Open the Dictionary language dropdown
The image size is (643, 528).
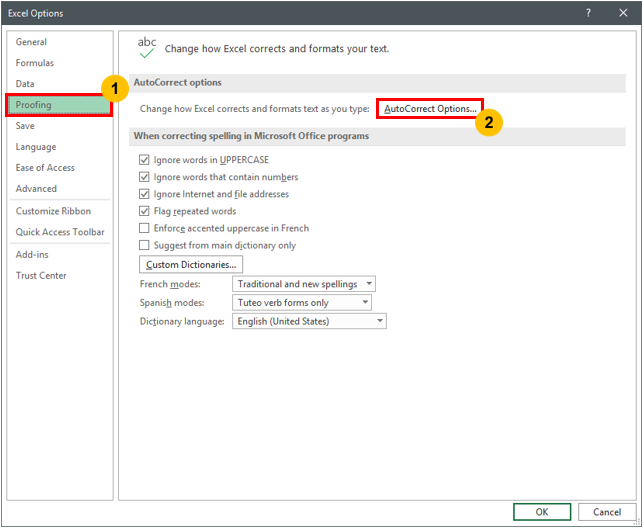pyautogui.click(x=309, y=321)
